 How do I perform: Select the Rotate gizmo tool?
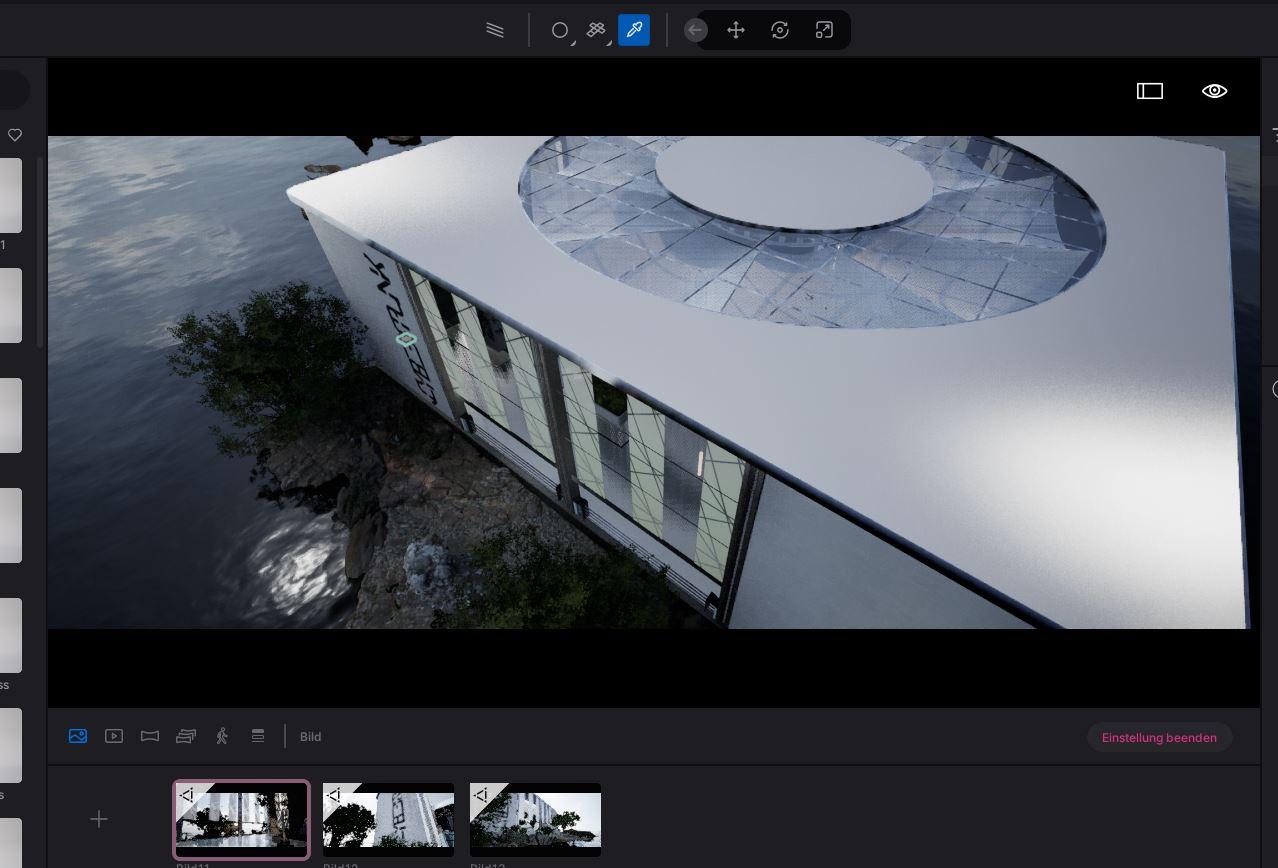tap(780, 30)
